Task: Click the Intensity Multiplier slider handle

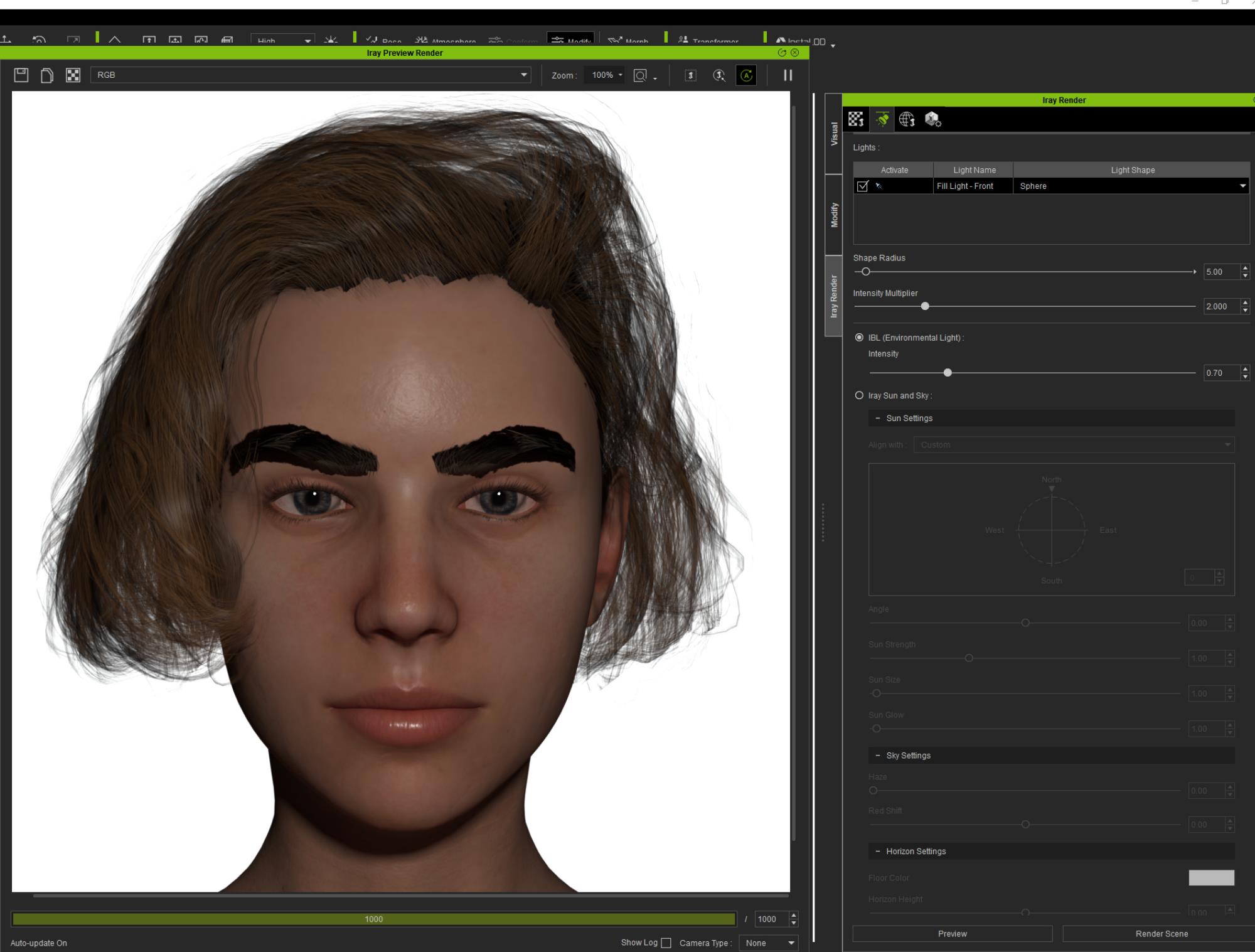Action: pyautogui.click(x=925, y=306)
